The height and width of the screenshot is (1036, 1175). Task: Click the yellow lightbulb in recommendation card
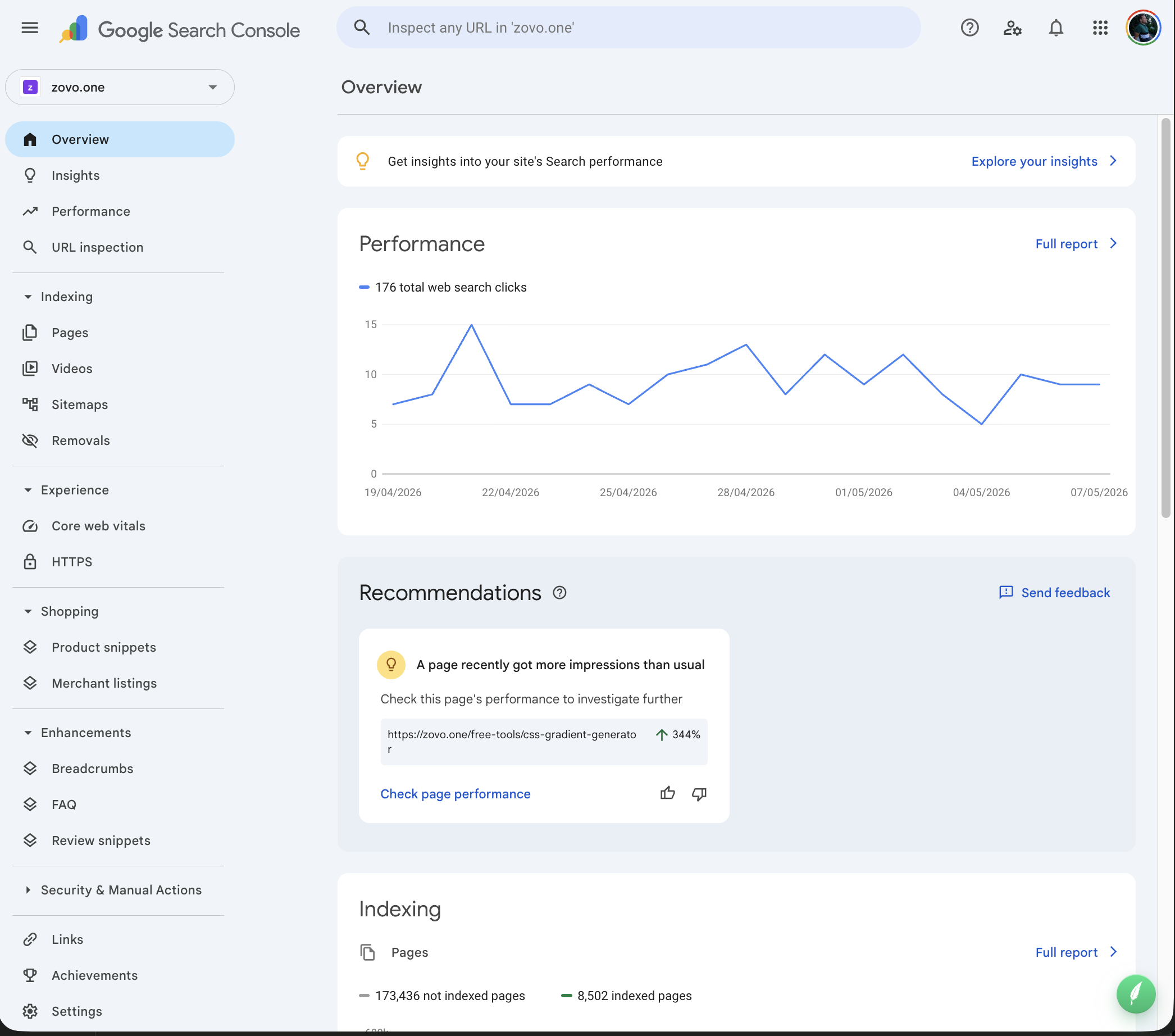click(391, 665)
